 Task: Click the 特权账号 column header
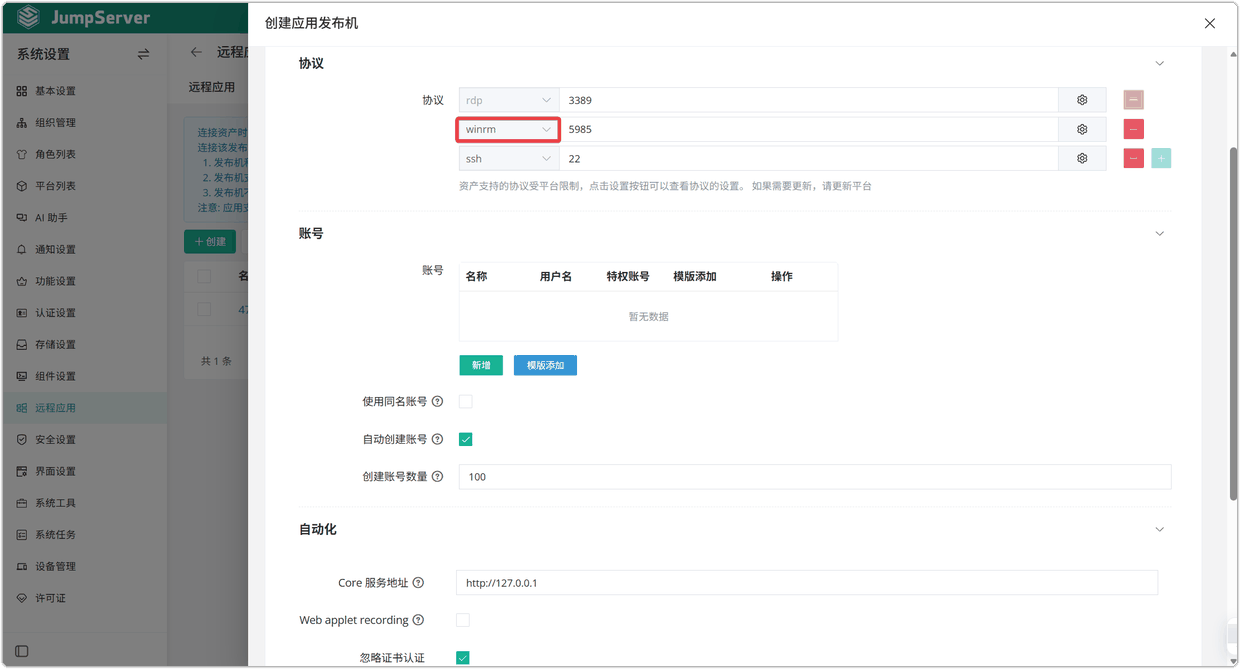click(x=628, y=277)
